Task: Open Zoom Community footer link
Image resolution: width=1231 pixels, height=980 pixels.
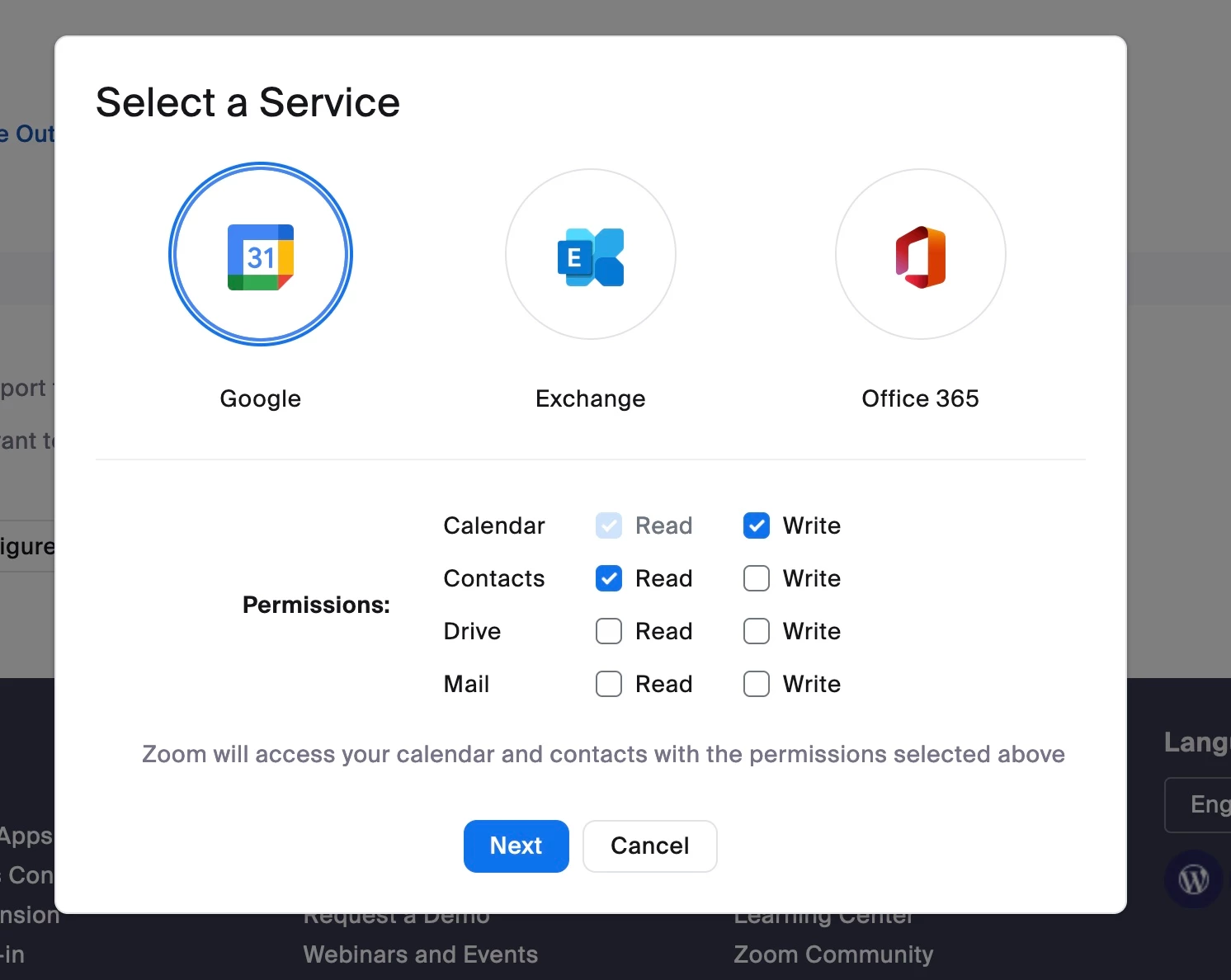Action: (x=833, y=954)
